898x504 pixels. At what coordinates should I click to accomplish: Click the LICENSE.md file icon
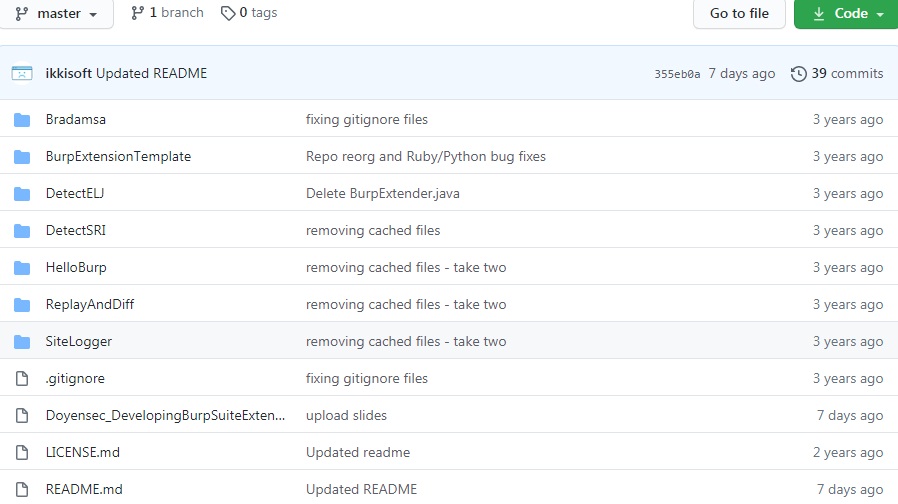coord(22,452)
